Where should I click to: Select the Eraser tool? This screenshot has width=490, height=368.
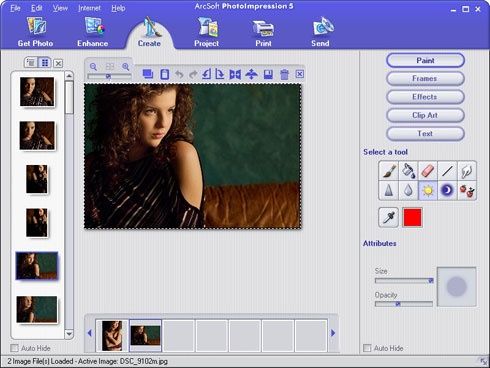pyautogui.click(x=428, y=171)
